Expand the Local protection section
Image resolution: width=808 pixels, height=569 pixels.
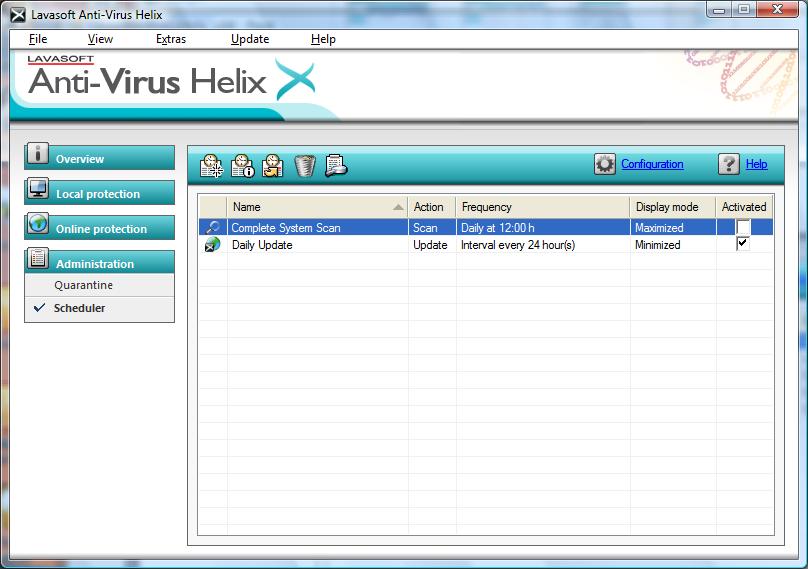click(x=99, y=193)
